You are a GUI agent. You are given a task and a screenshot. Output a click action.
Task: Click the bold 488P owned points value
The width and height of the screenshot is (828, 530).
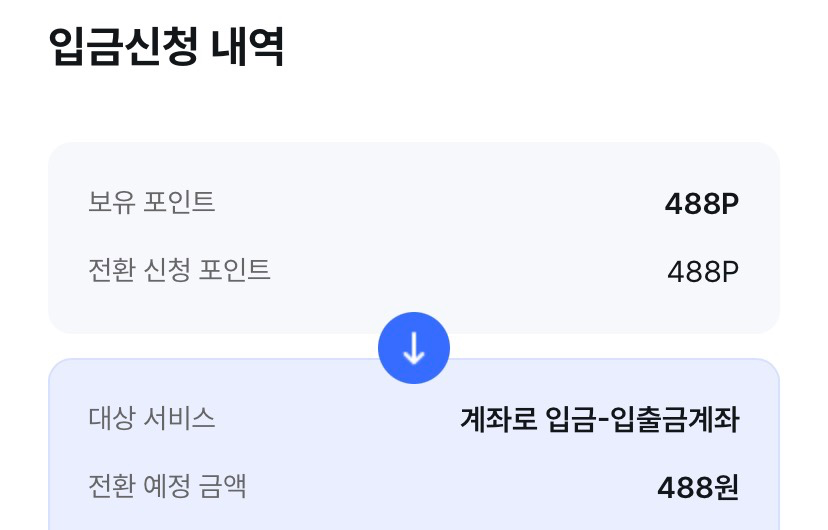coord(701,204)
